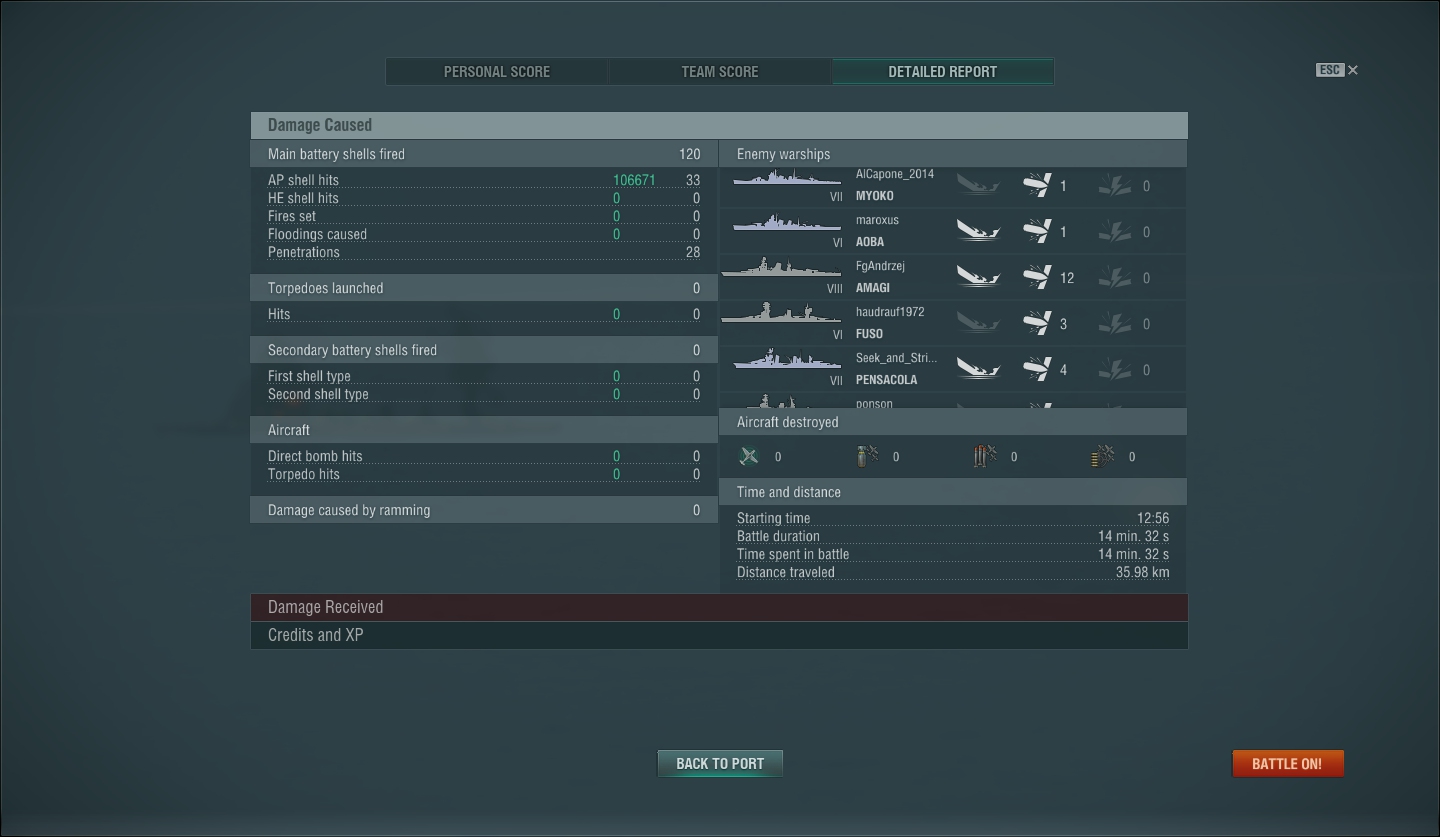Click the Secondary battery shells fired header
Image resolution: width=1440 pixels, height=837 pixels.
(484, 350)
